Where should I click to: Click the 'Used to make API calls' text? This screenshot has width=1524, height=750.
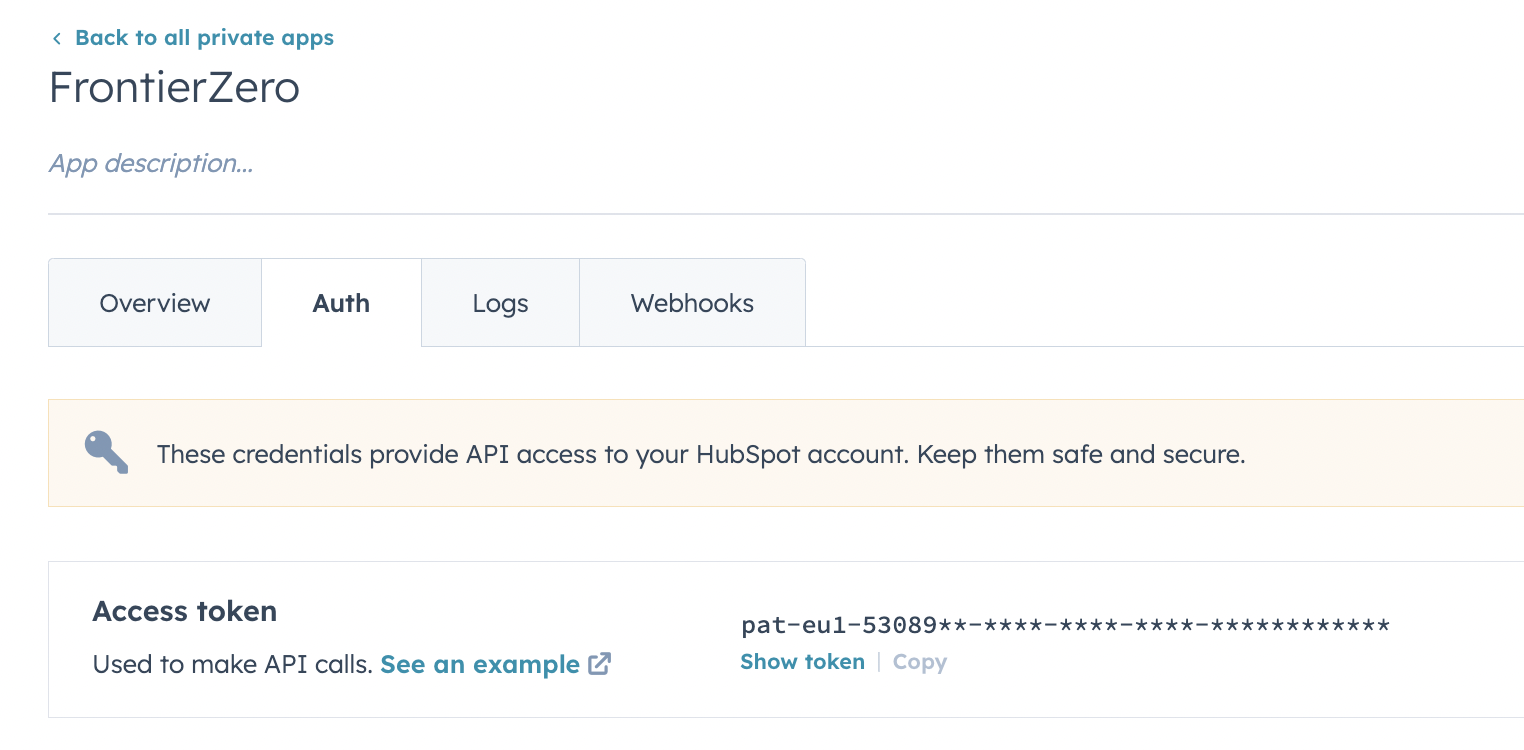coord(232,665)
